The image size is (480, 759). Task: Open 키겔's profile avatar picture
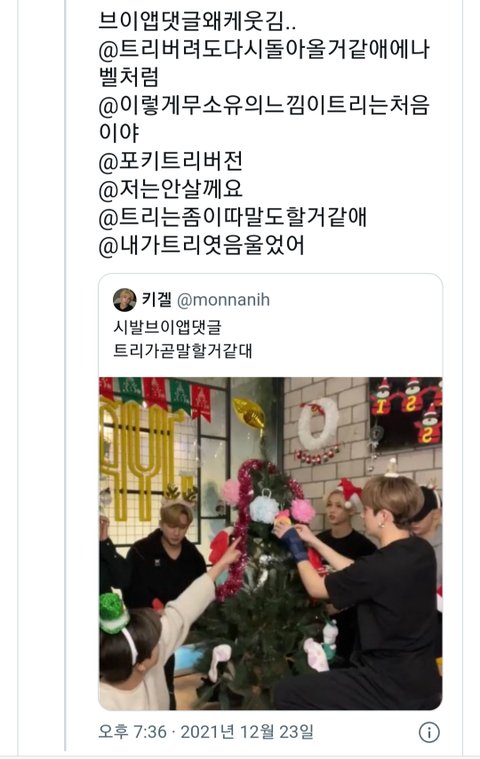pos(124,300)
